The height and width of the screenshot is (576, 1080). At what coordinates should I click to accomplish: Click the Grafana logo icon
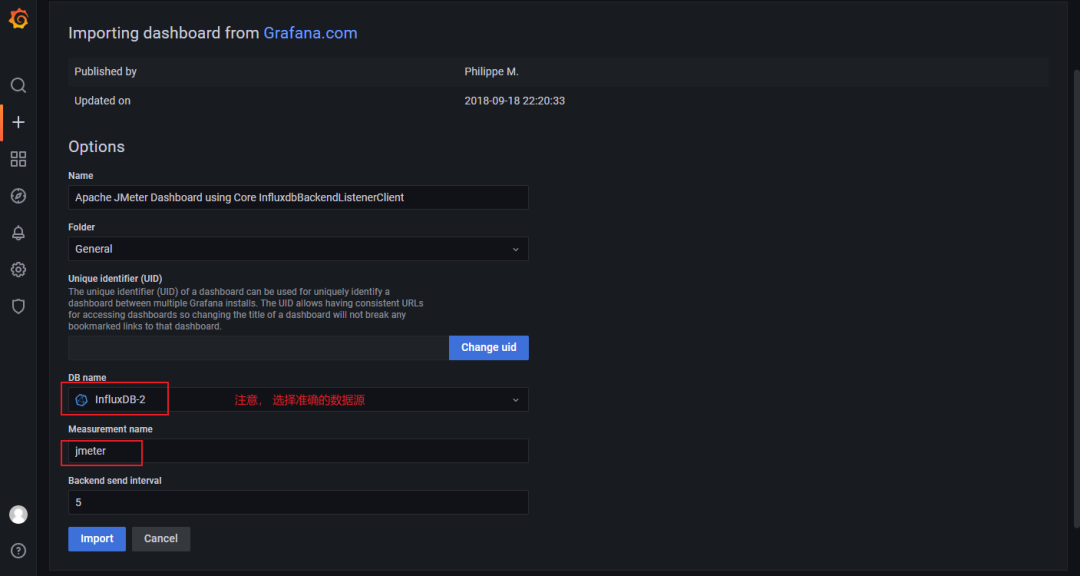(18, 17)
